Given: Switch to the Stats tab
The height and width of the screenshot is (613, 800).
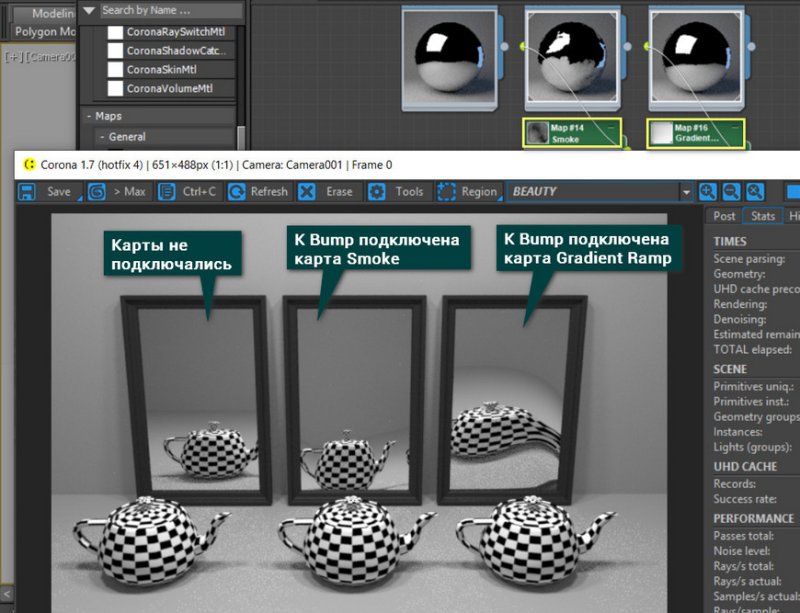Looking at the screenshot, I should [x=763, y=216].
